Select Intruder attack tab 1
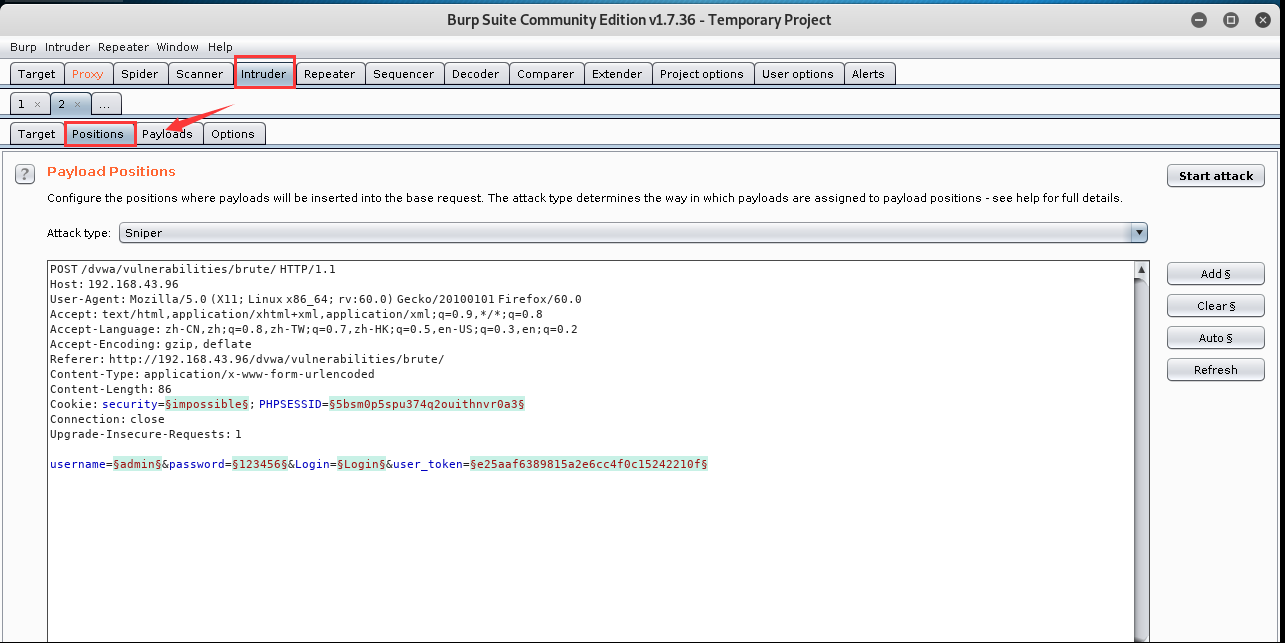This screenshot has width=1285, height=643. pos(22,104)
